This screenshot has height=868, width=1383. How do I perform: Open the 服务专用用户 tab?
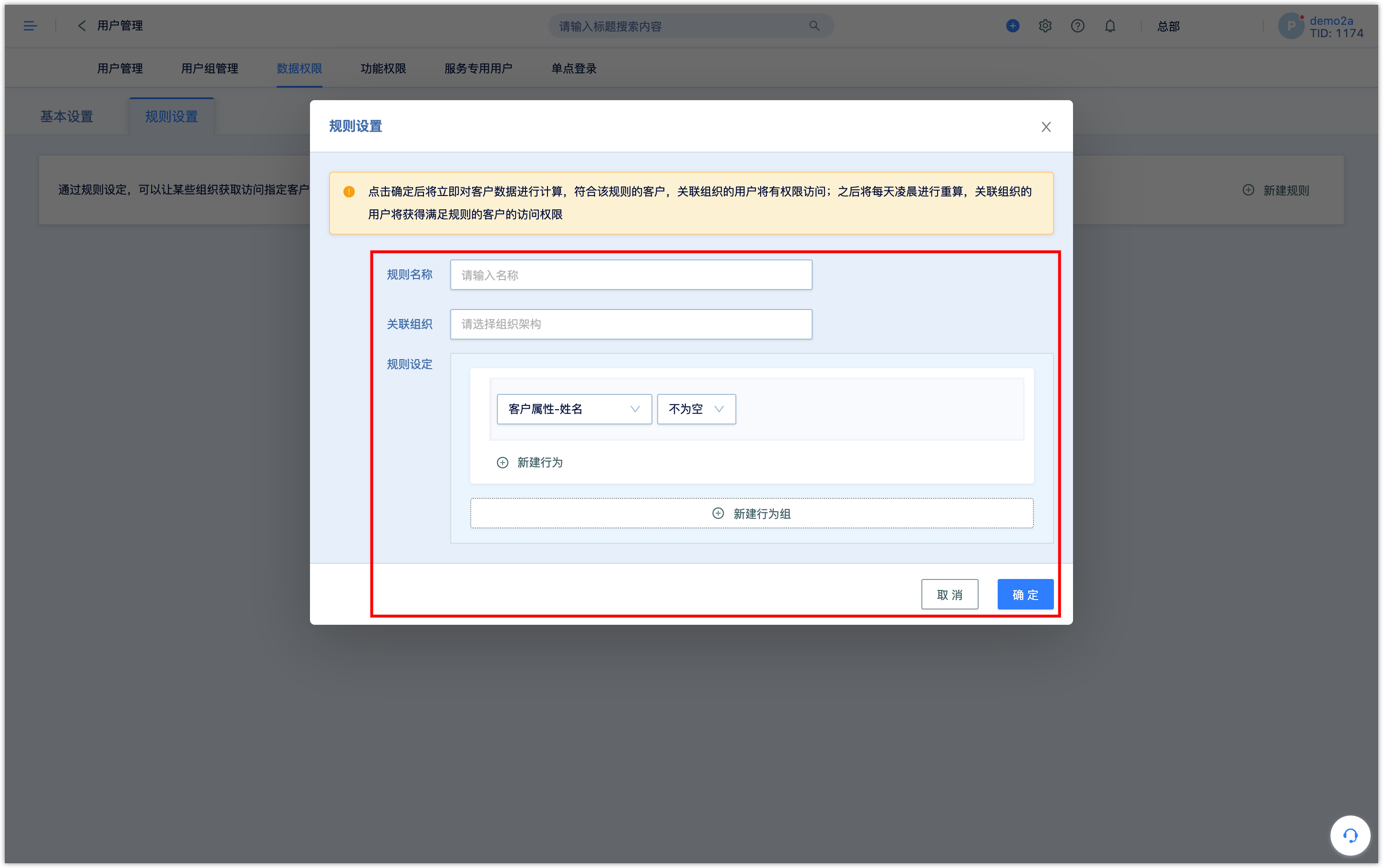[478, 68]
